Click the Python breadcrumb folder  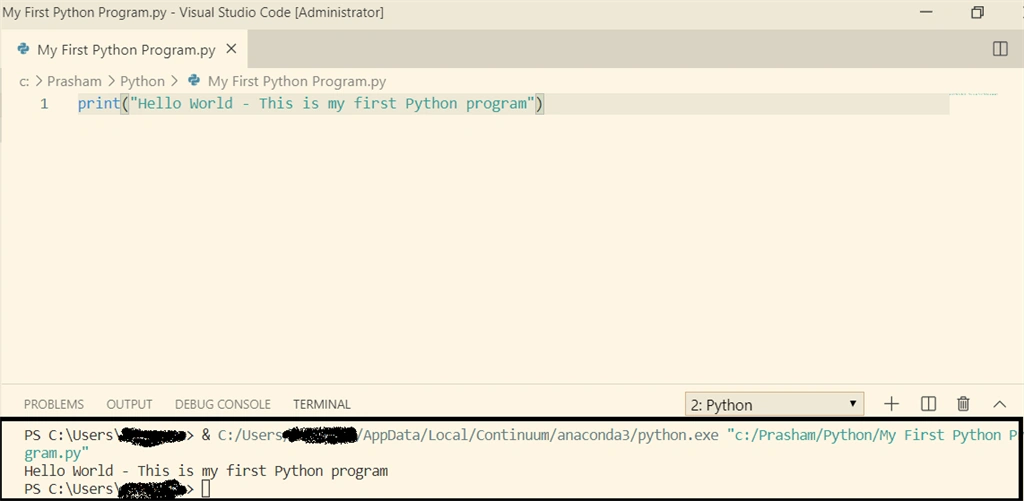[x=142, y=81]
